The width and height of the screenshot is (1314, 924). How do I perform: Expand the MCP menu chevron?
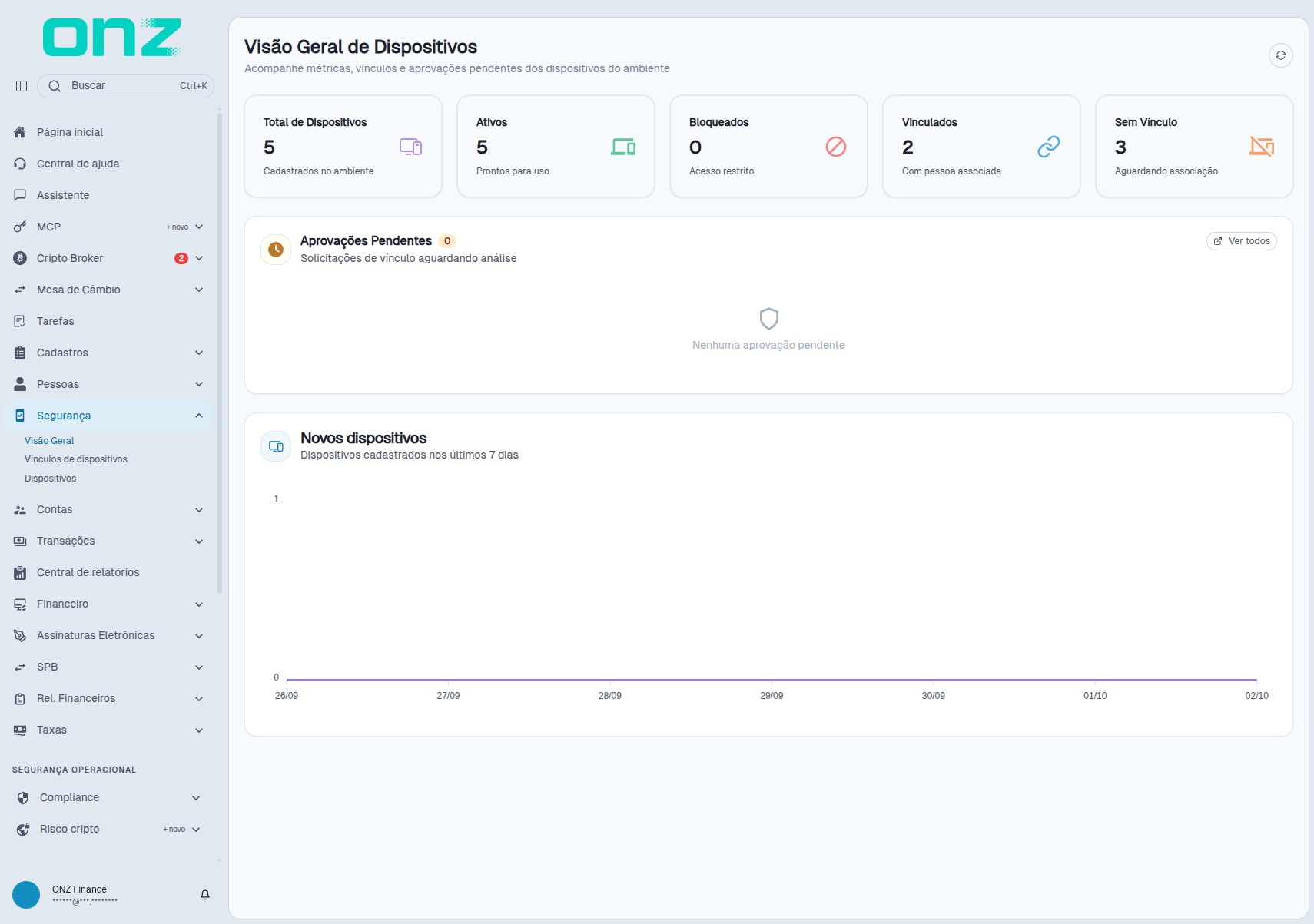coord(199,227)
